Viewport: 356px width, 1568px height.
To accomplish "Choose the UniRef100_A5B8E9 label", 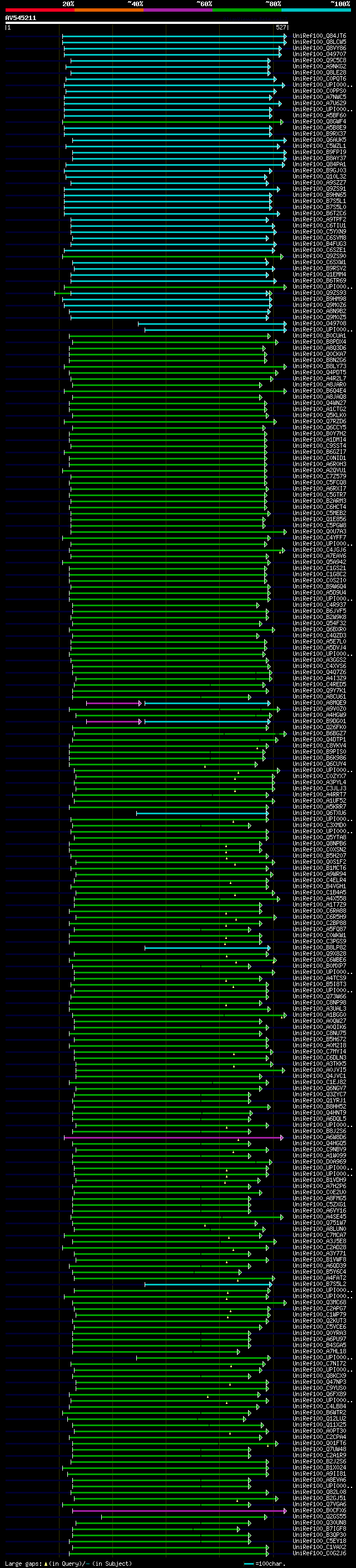I will pyautogui.click(x=319, y=127).
